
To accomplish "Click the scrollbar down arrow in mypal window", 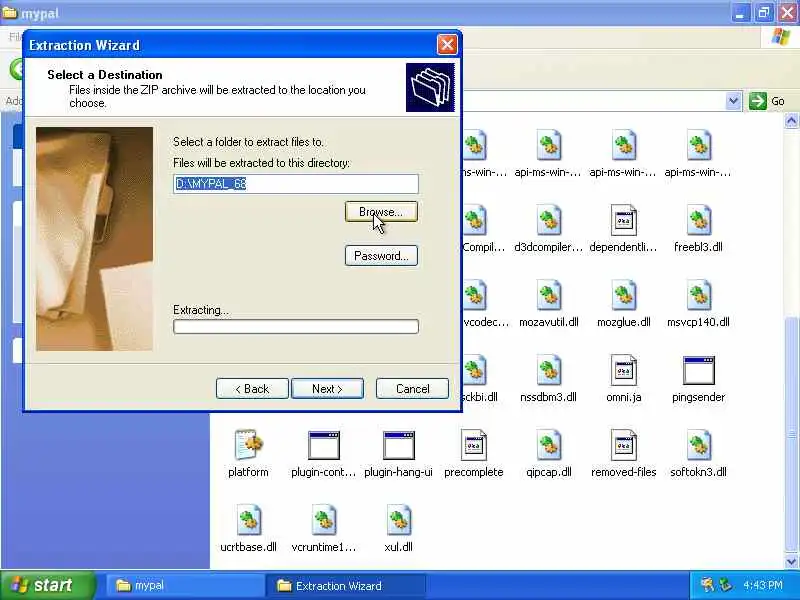I will pos(791,561).
